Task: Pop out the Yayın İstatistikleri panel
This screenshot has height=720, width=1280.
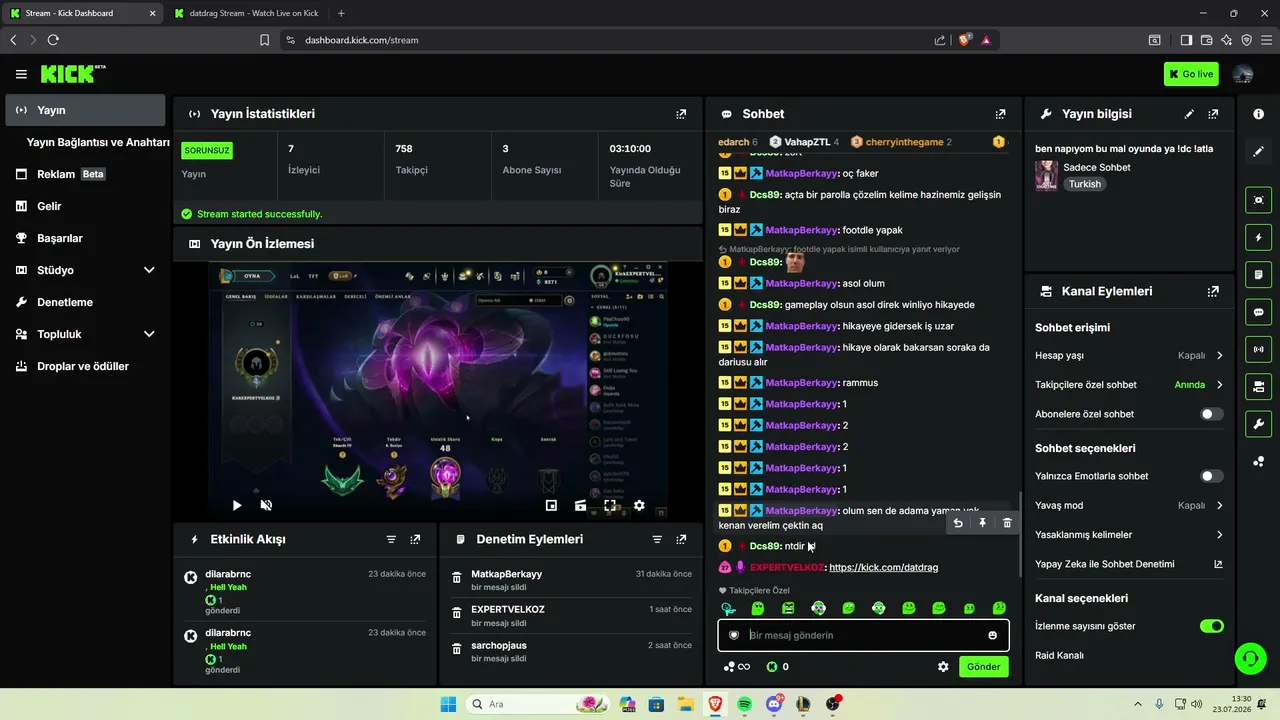Action: pos(681,114)
